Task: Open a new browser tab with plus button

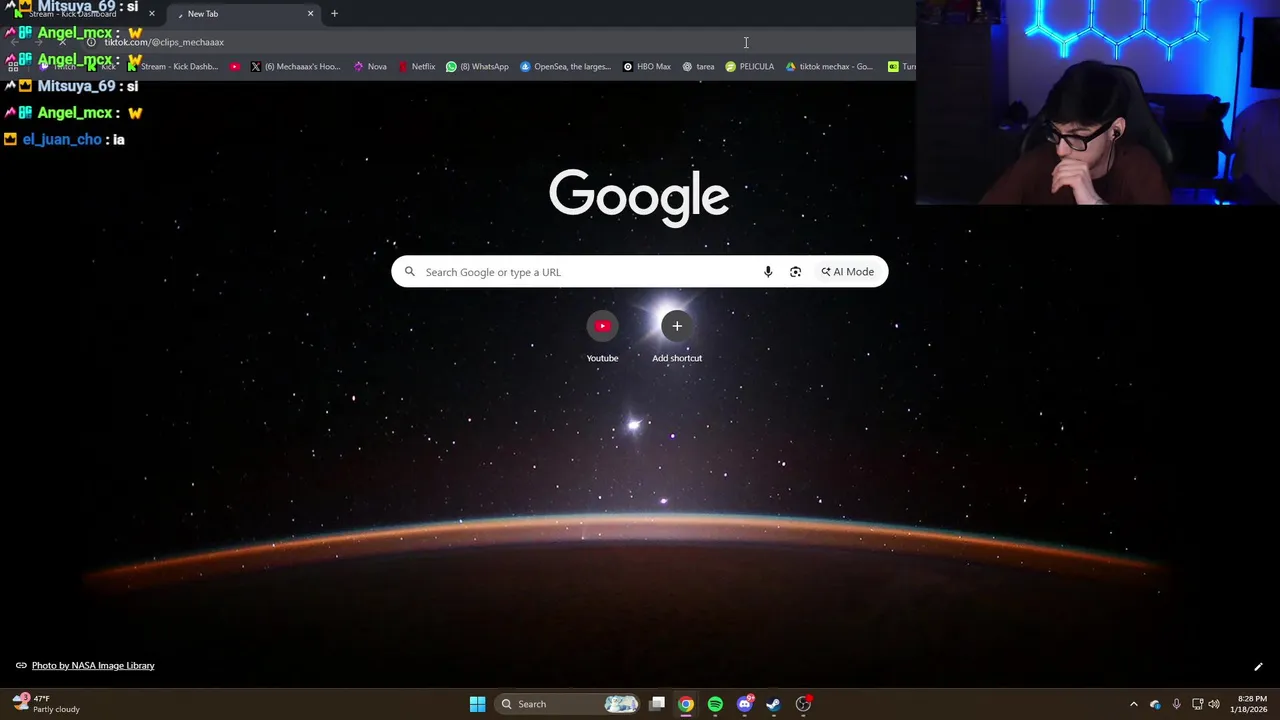Action: 334,14
